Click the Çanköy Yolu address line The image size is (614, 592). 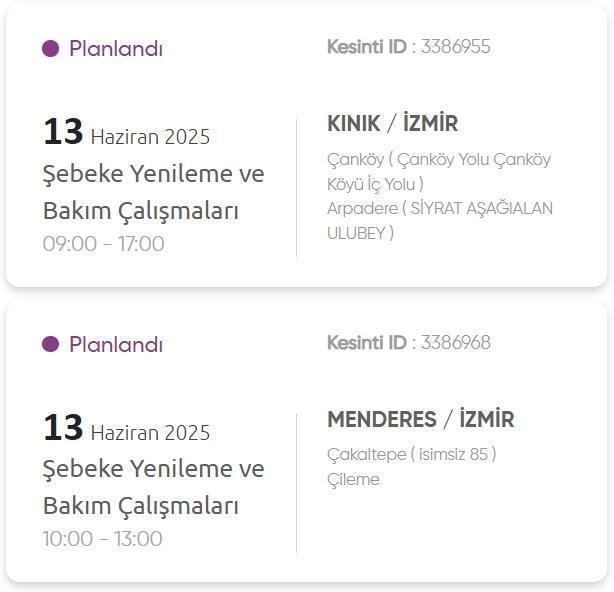coord(439,171)
